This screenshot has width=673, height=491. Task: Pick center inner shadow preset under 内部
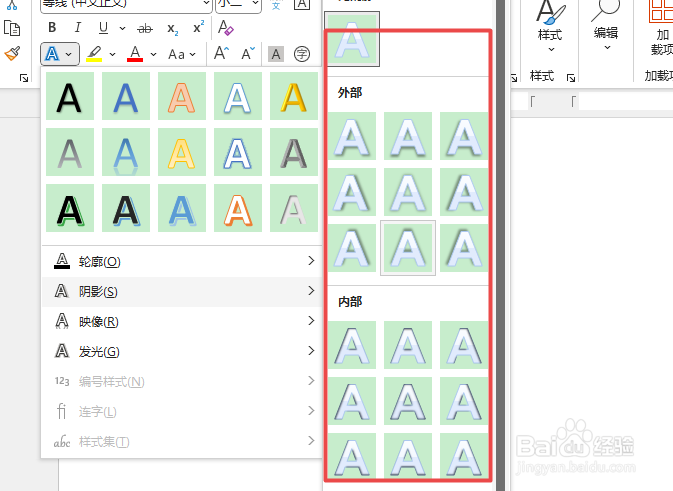pyautogui.click(x=408, y=401)
